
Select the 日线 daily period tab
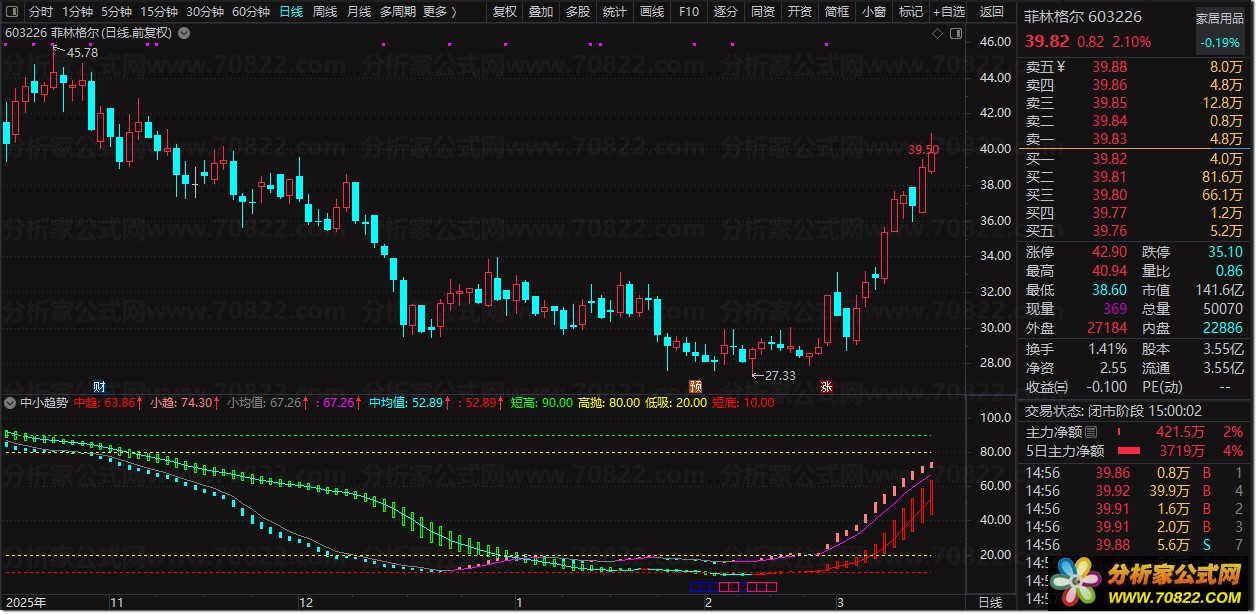(291, 12)
